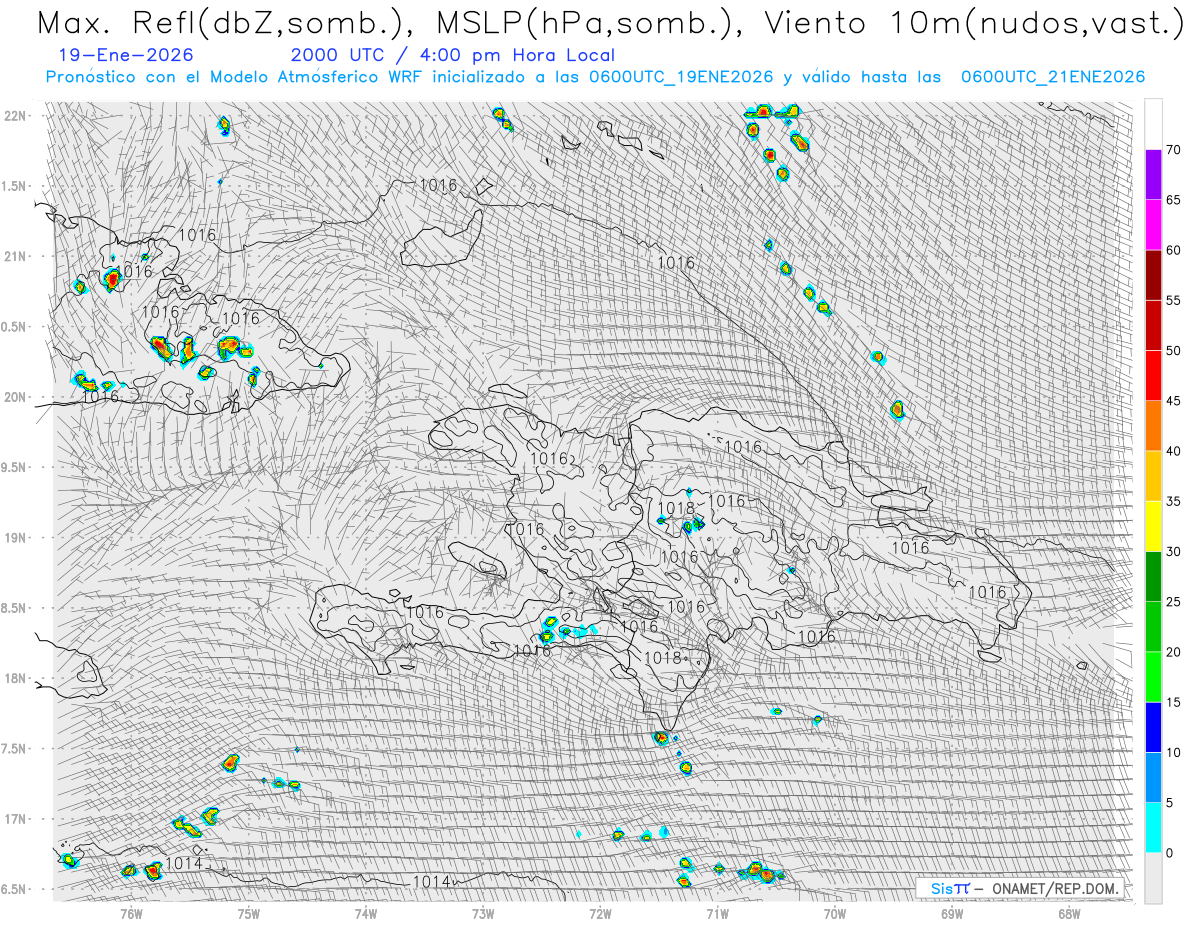
Task: Click the colorbar value '35'
Action: tap(1175, 501)
